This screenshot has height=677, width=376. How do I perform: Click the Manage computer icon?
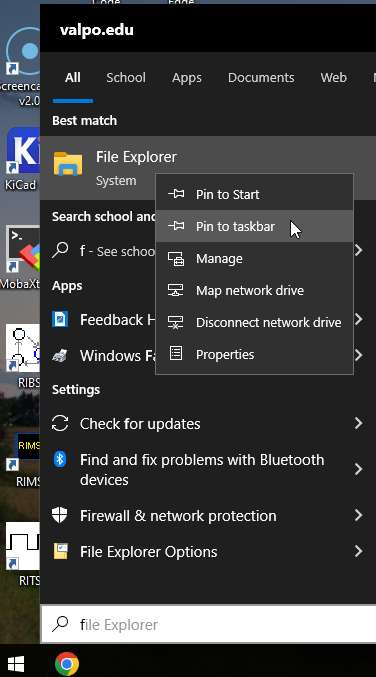tap(176, 258)
